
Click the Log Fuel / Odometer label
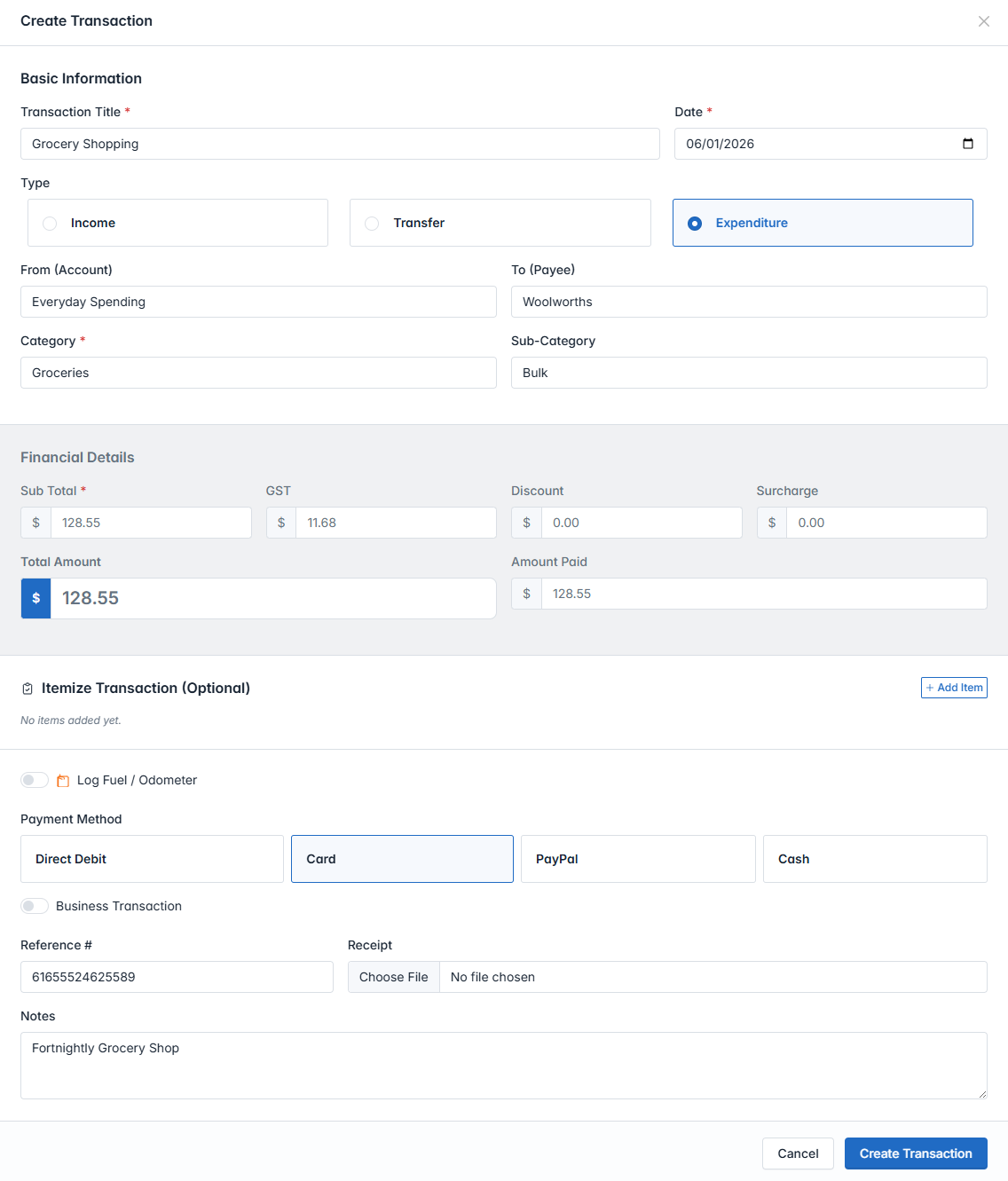(x=137, y=780)
